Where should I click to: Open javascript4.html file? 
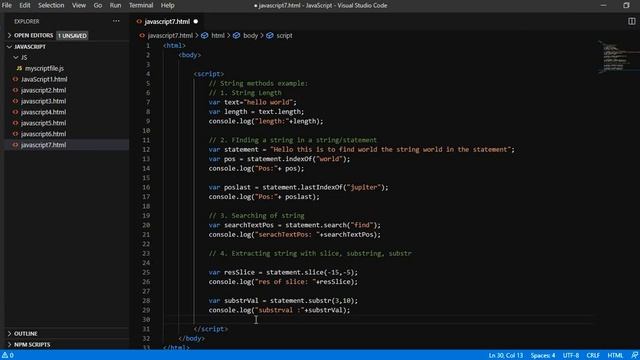[x=44, y=112]
